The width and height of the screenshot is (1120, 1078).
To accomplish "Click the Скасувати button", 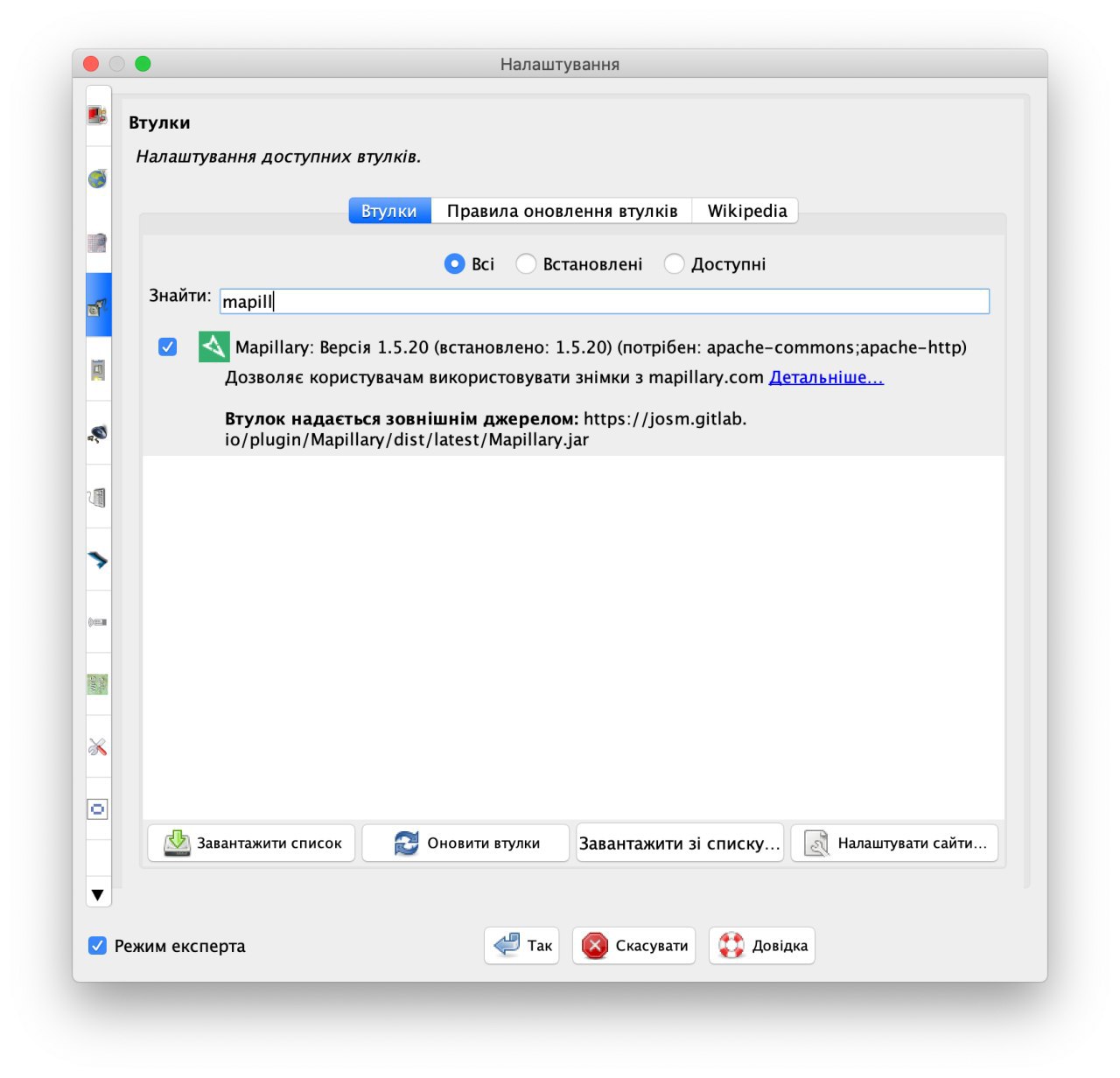I will coord(634,946).
